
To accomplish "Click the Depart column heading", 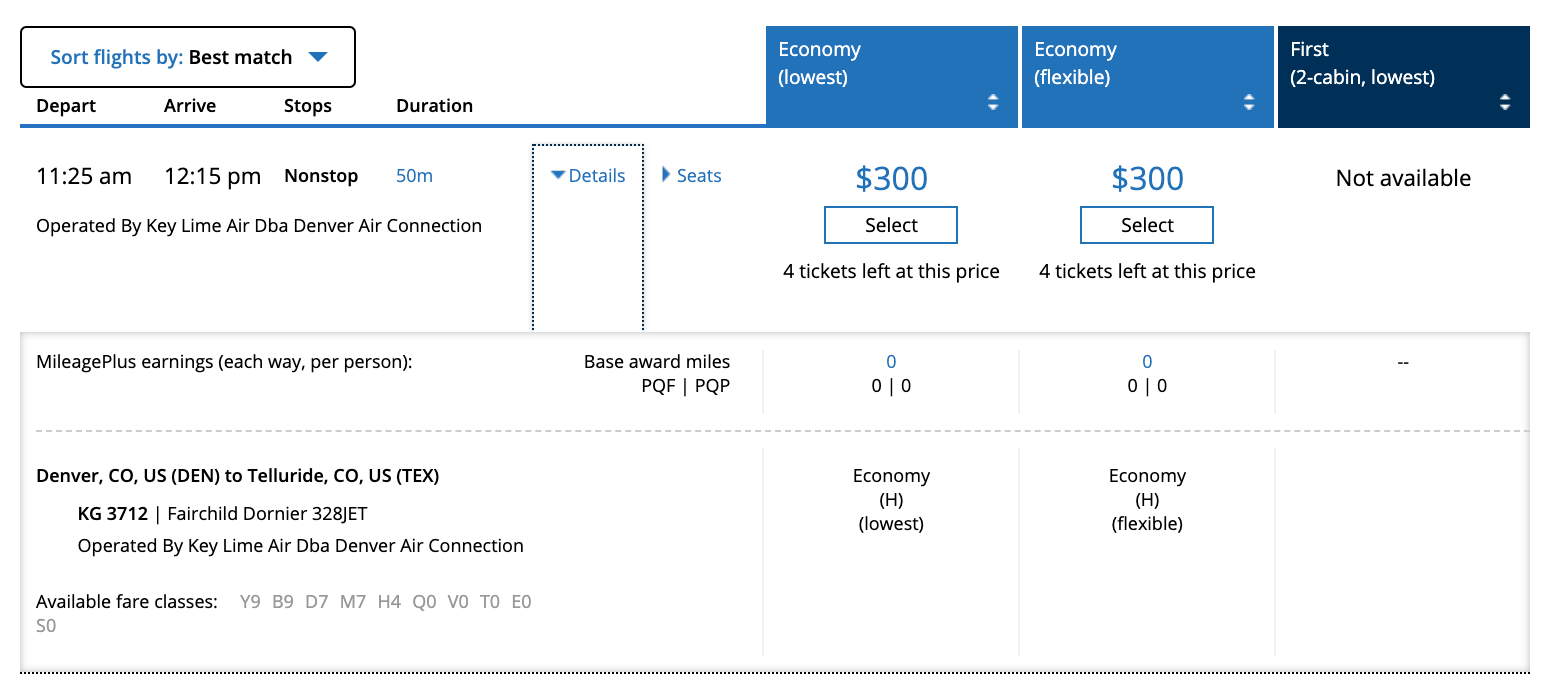I will 66,106.
